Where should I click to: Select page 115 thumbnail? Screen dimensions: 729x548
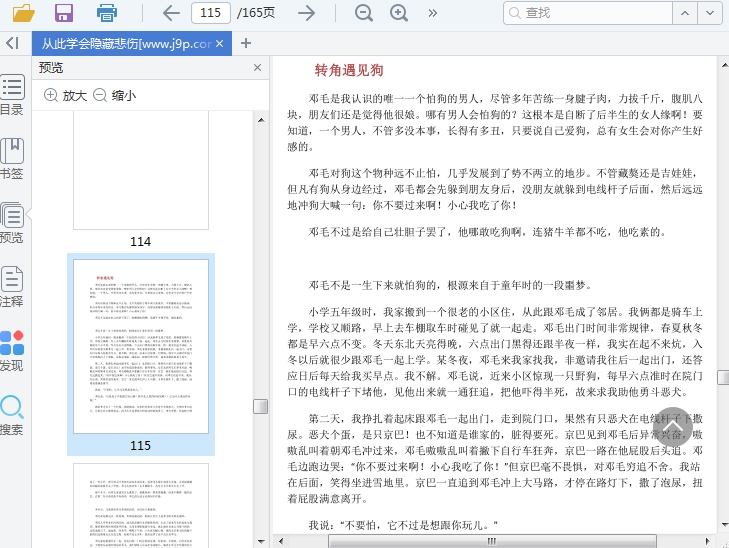pyautogui.click(x=140, y=346)
